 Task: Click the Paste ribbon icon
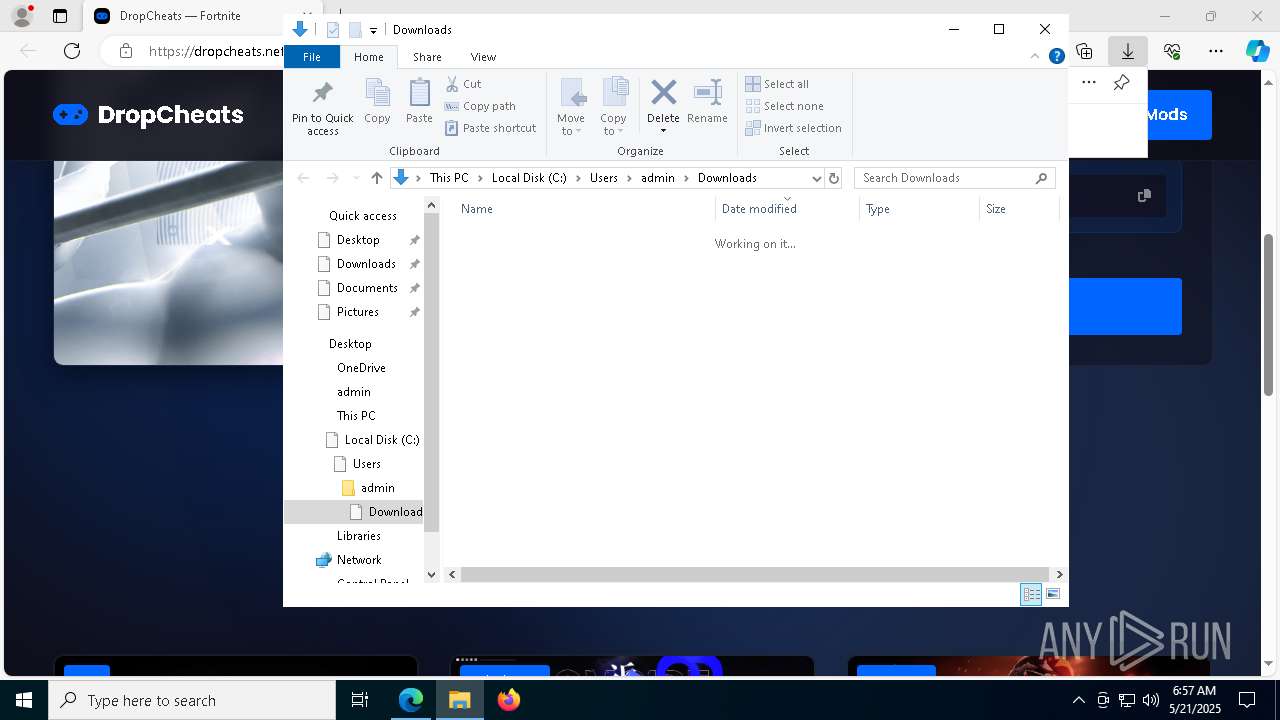[x=419, y=101]
